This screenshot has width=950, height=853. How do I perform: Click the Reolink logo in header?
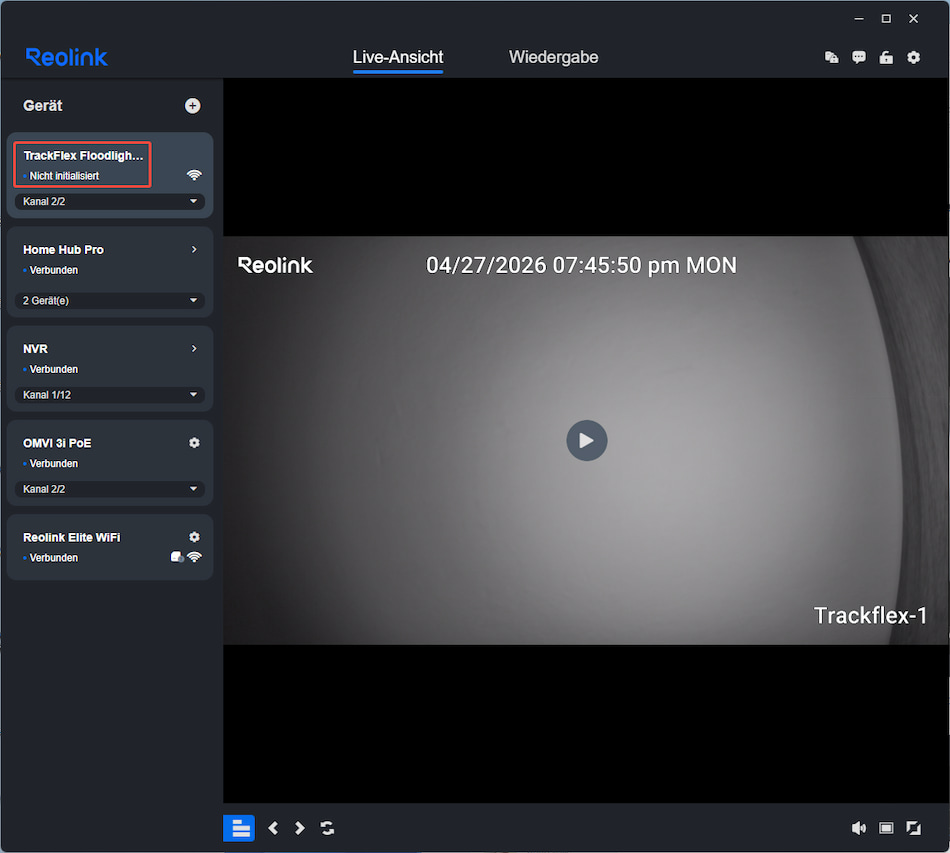coord(67,58)
